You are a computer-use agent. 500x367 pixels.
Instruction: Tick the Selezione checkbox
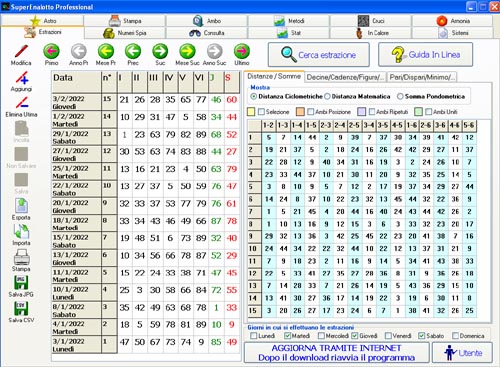click(x=261, y=112)
